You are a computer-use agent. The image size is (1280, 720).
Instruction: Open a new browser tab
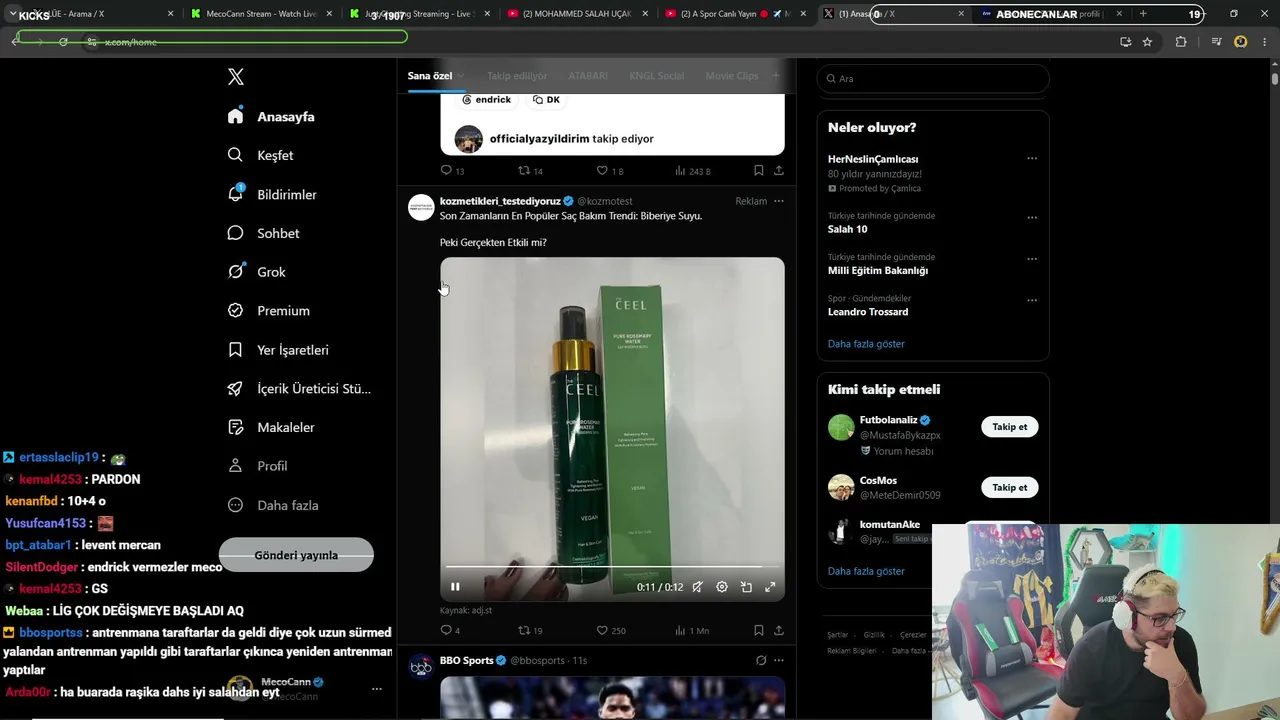[x=1143, y=14]
